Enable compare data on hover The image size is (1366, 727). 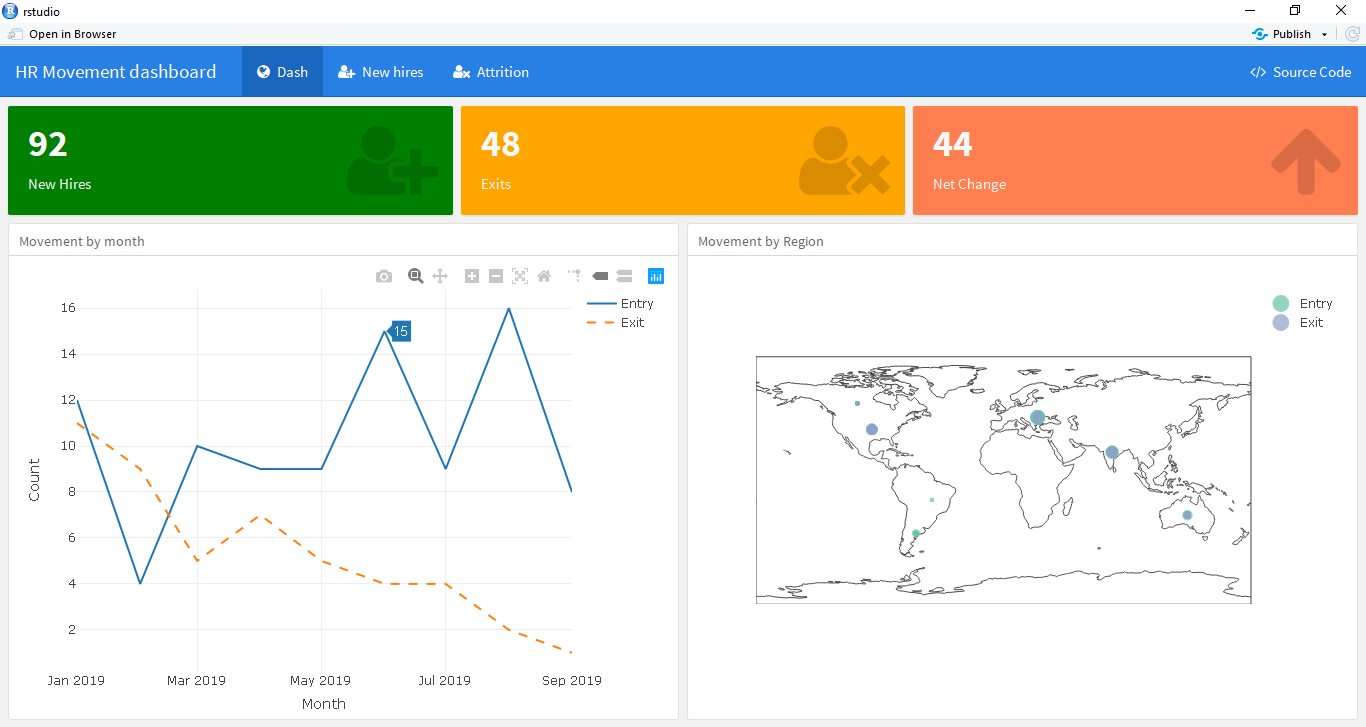(624, 276)
